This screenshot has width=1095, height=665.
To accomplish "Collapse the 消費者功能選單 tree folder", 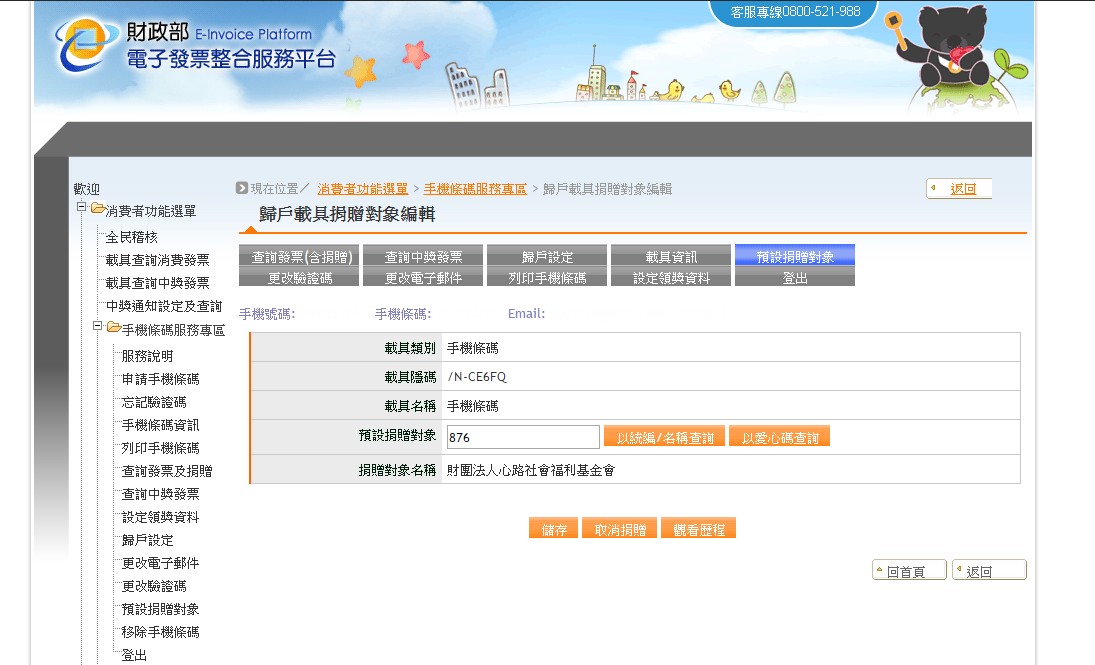I will (82, 208).
